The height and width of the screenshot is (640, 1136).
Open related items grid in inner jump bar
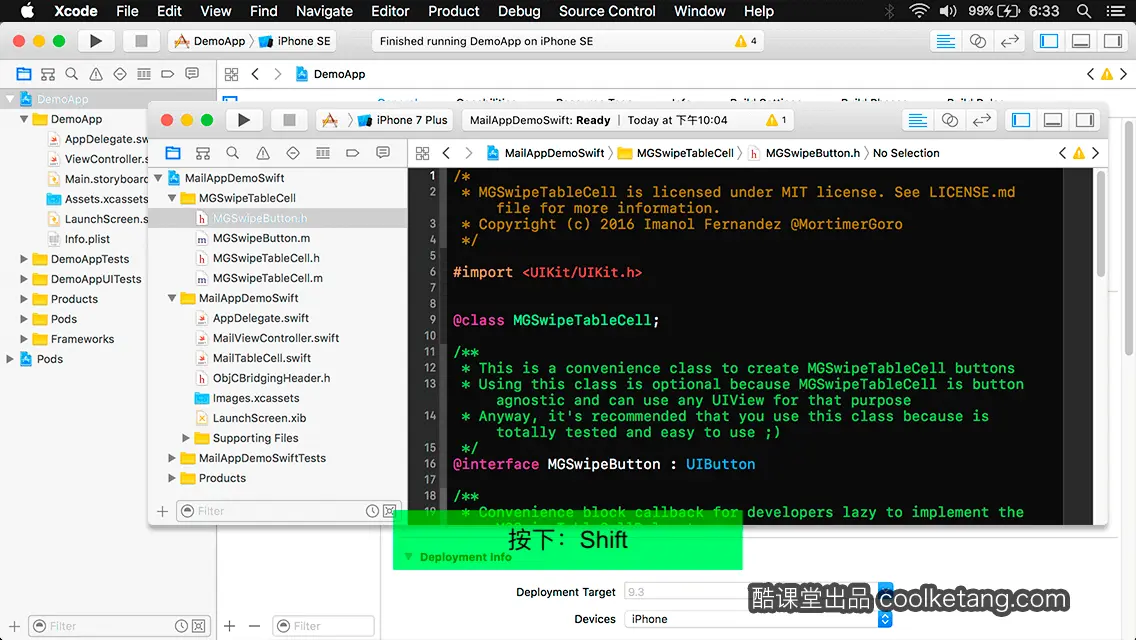click(422, 153)
